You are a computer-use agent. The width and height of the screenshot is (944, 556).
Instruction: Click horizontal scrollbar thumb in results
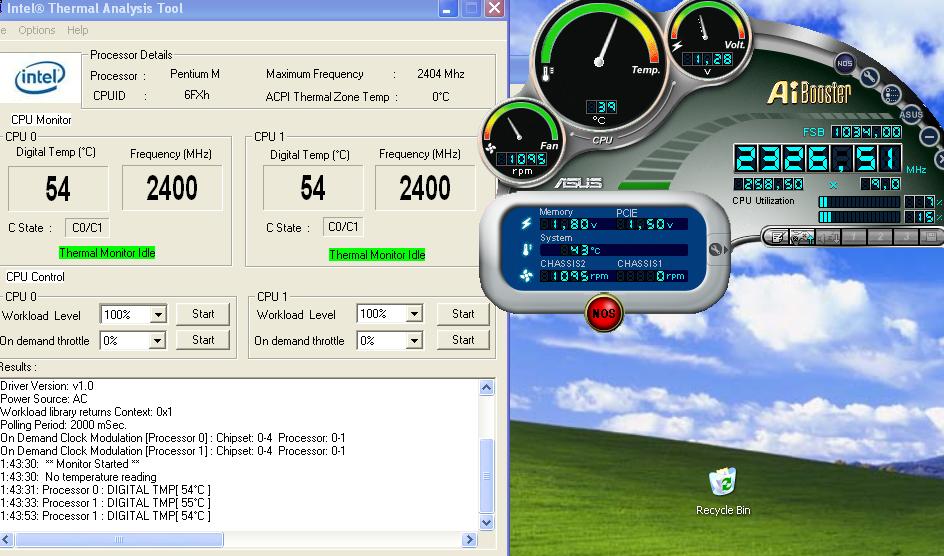pos(119,540)
